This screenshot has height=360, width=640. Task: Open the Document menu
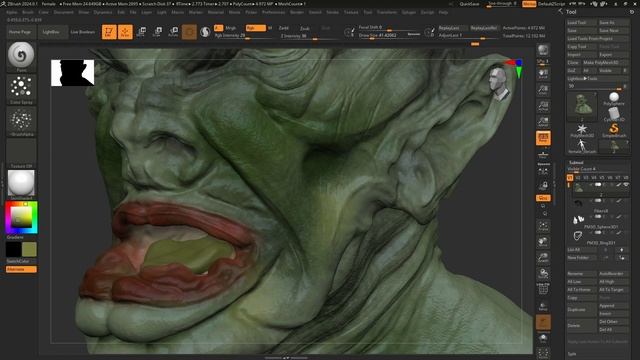click(64, 12)
